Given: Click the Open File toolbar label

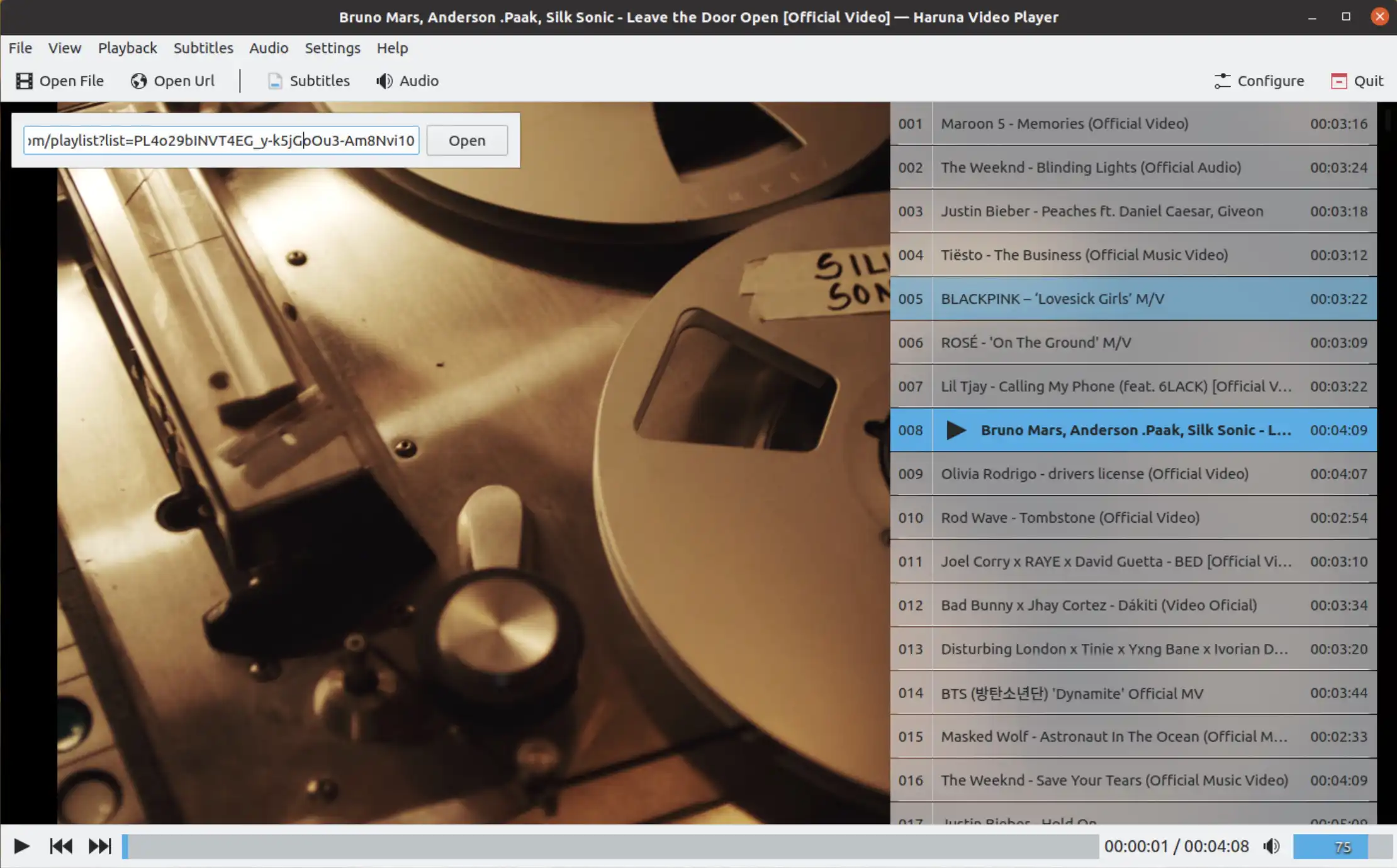Looking at the screenshot, I should coord(72,81).
